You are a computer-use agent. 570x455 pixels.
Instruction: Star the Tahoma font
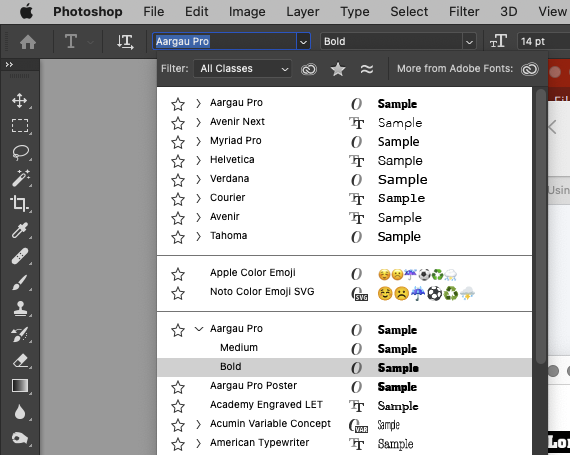click(x=178, y=237)
